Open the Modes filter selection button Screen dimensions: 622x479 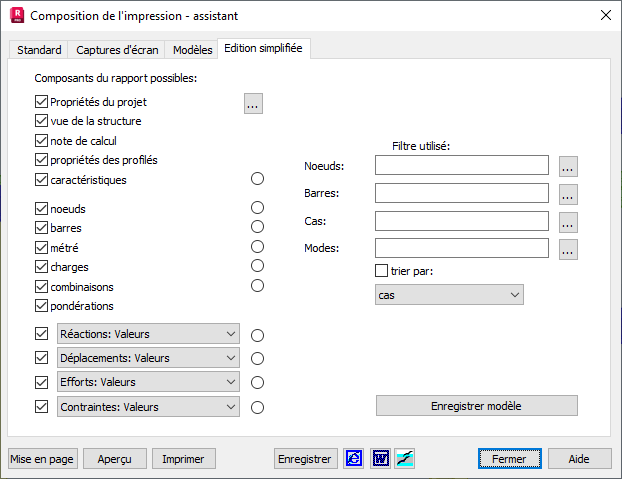[x=568, y=249]
